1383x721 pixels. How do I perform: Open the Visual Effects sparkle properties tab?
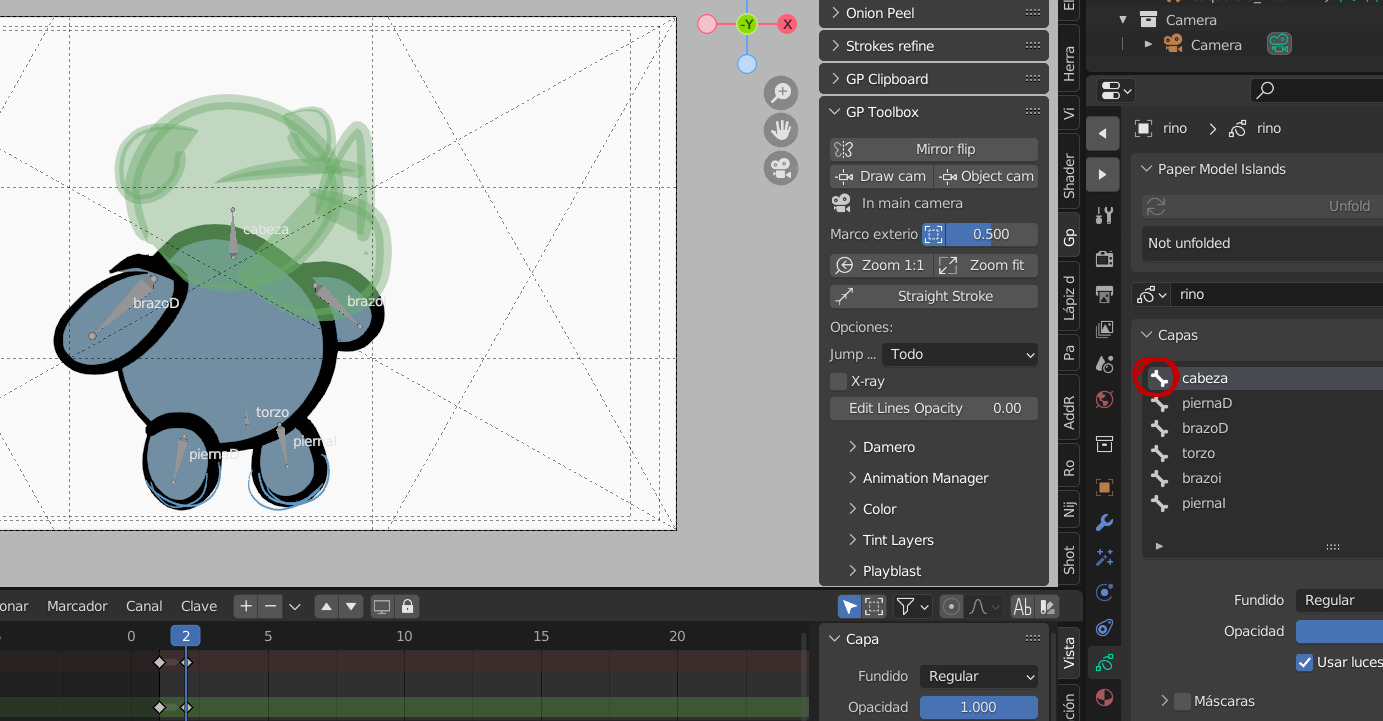tap(1104, 557)
